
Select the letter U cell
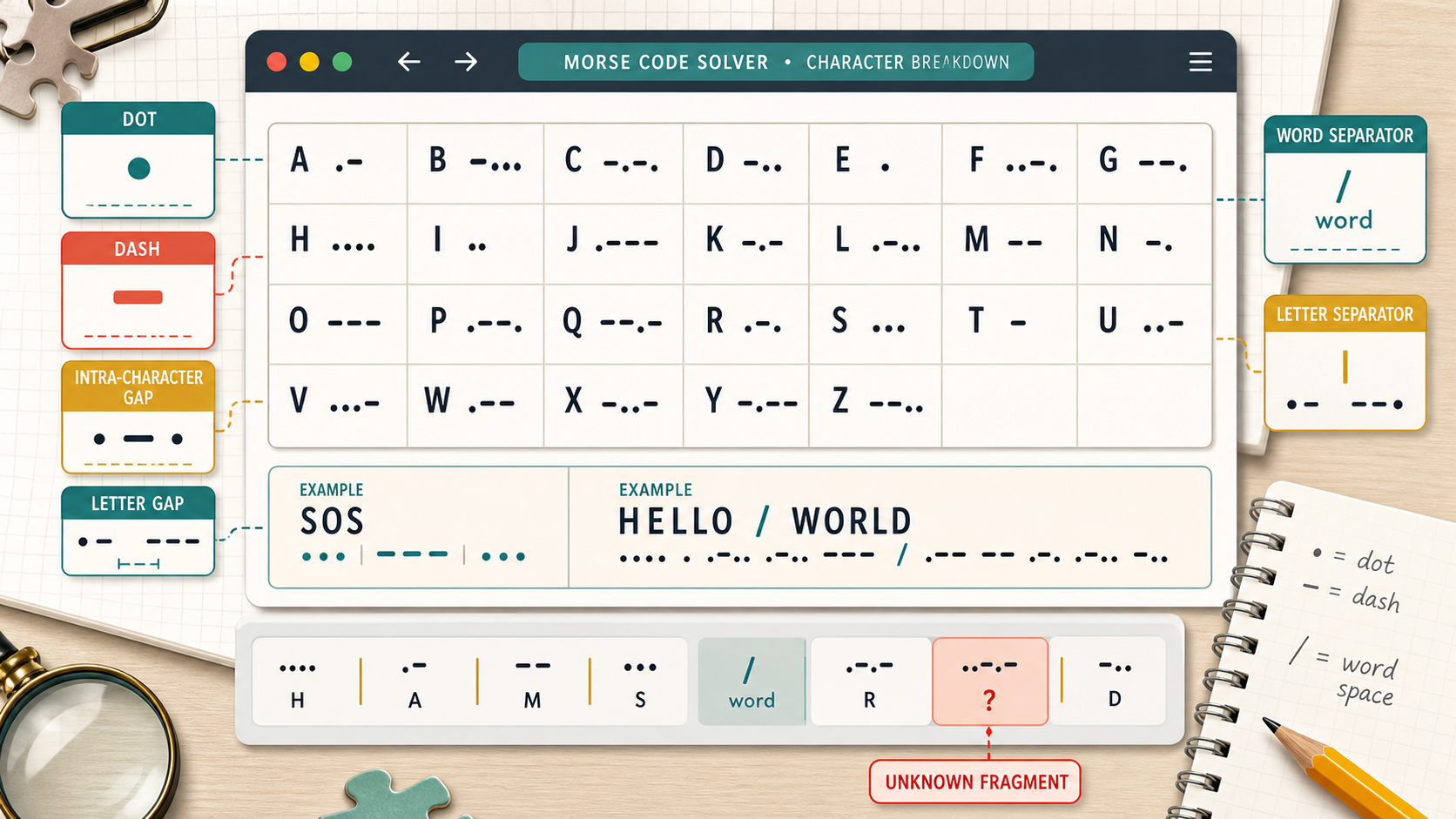click(1144, 324)
